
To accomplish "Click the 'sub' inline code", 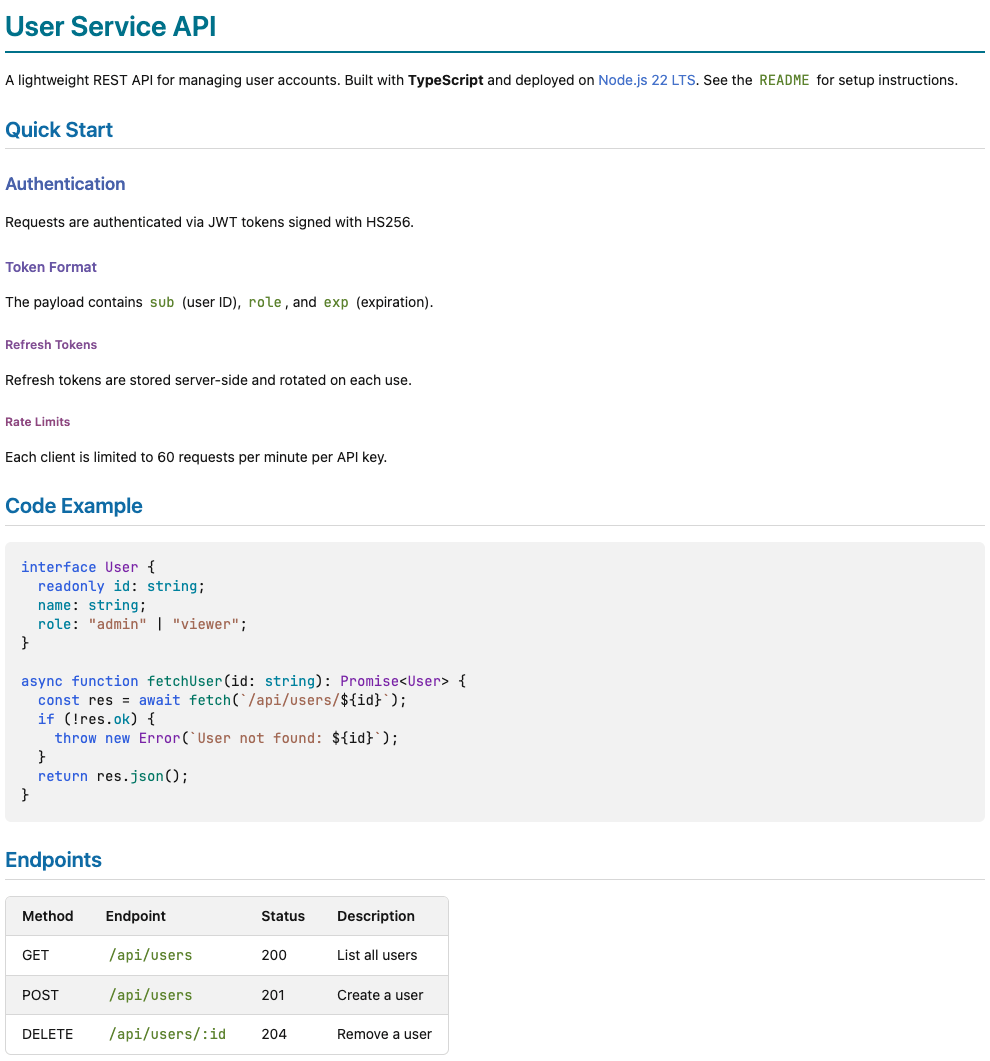I will click(162, 302).
